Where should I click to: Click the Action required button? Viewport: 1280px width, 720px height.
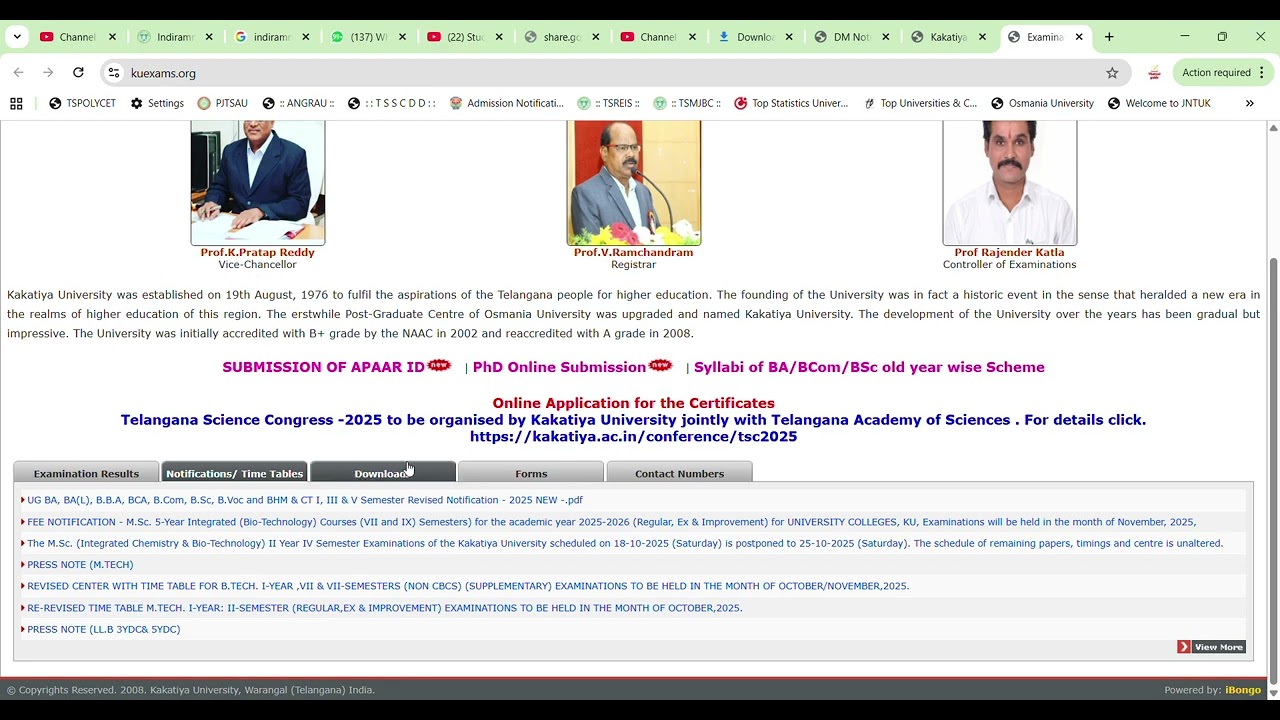click(x=1222, y=73)
